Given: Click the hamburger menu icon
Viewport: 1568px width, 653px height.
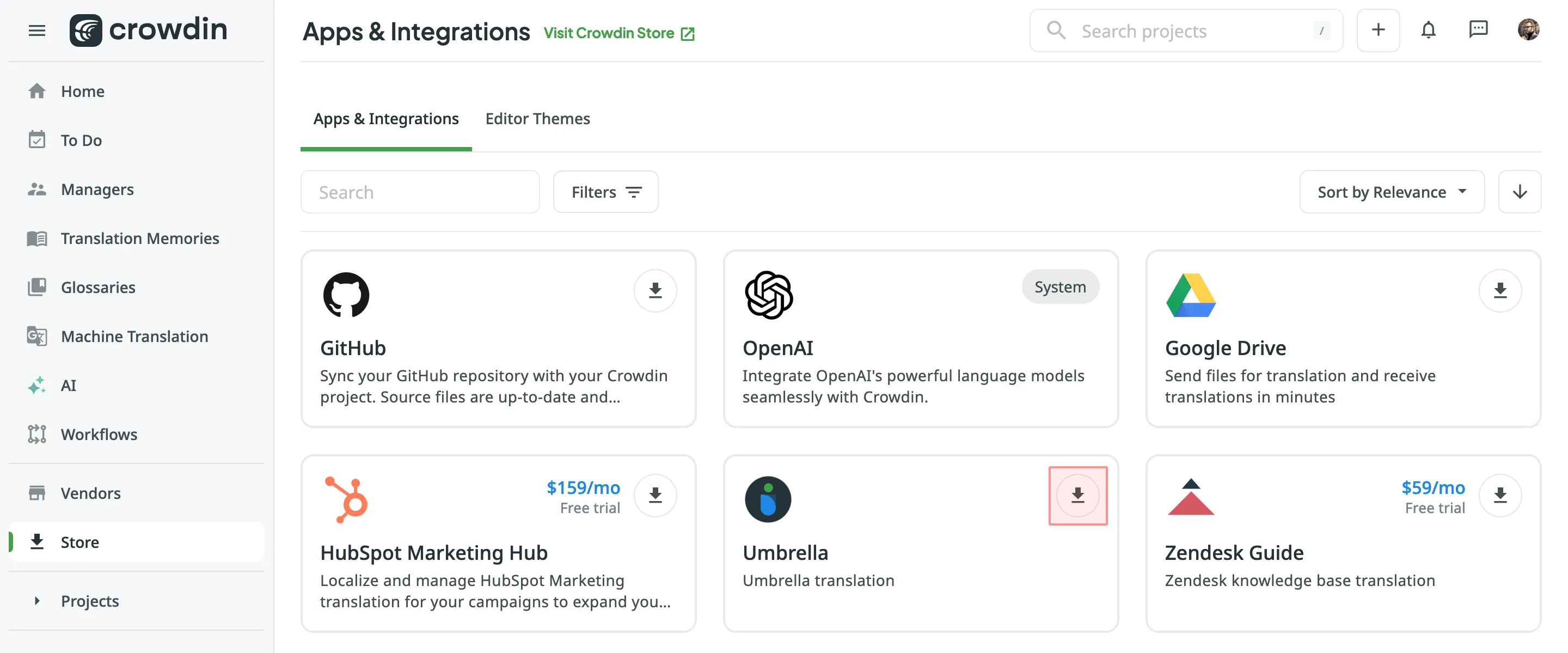Looking at the screenshot, I should (36, 30).
